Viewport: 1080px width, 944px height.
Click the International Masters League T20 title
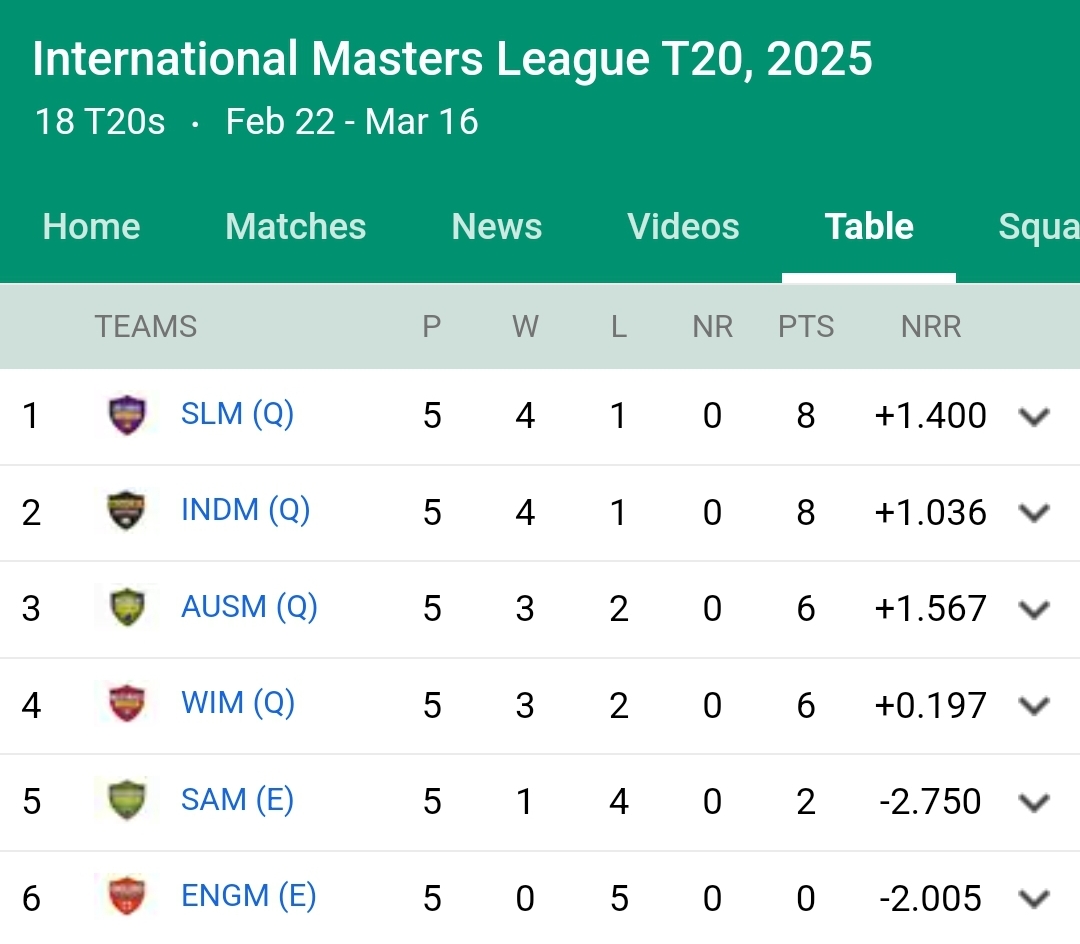point(453,59)
